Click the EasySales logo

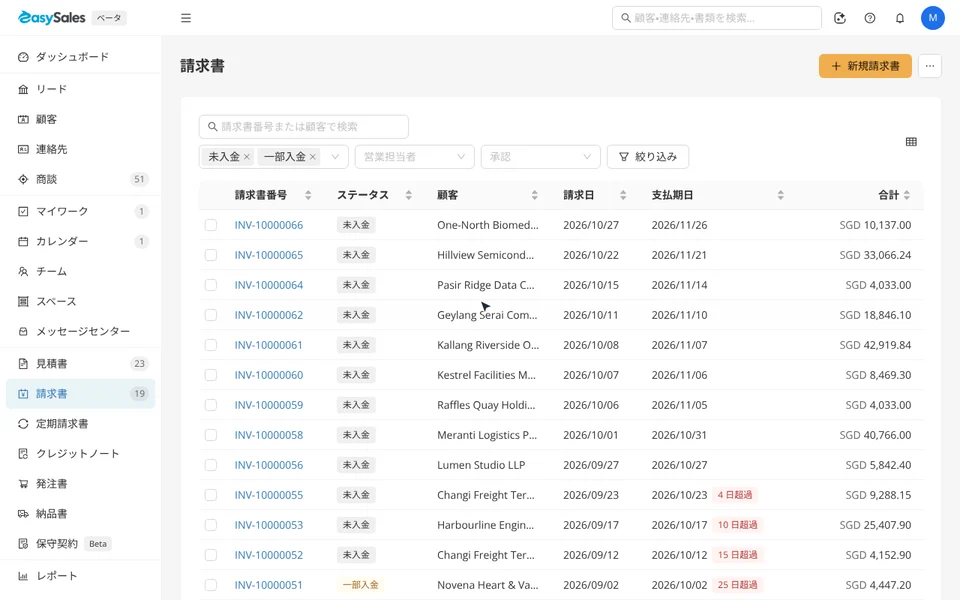(52, 18)
